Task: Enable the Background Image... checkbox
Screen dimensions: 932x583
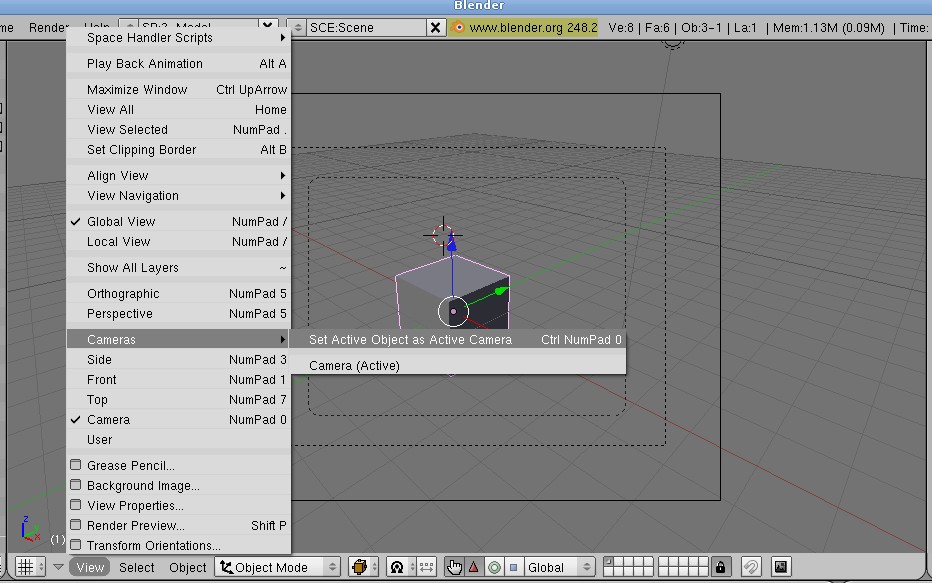Action: [75, 485]
